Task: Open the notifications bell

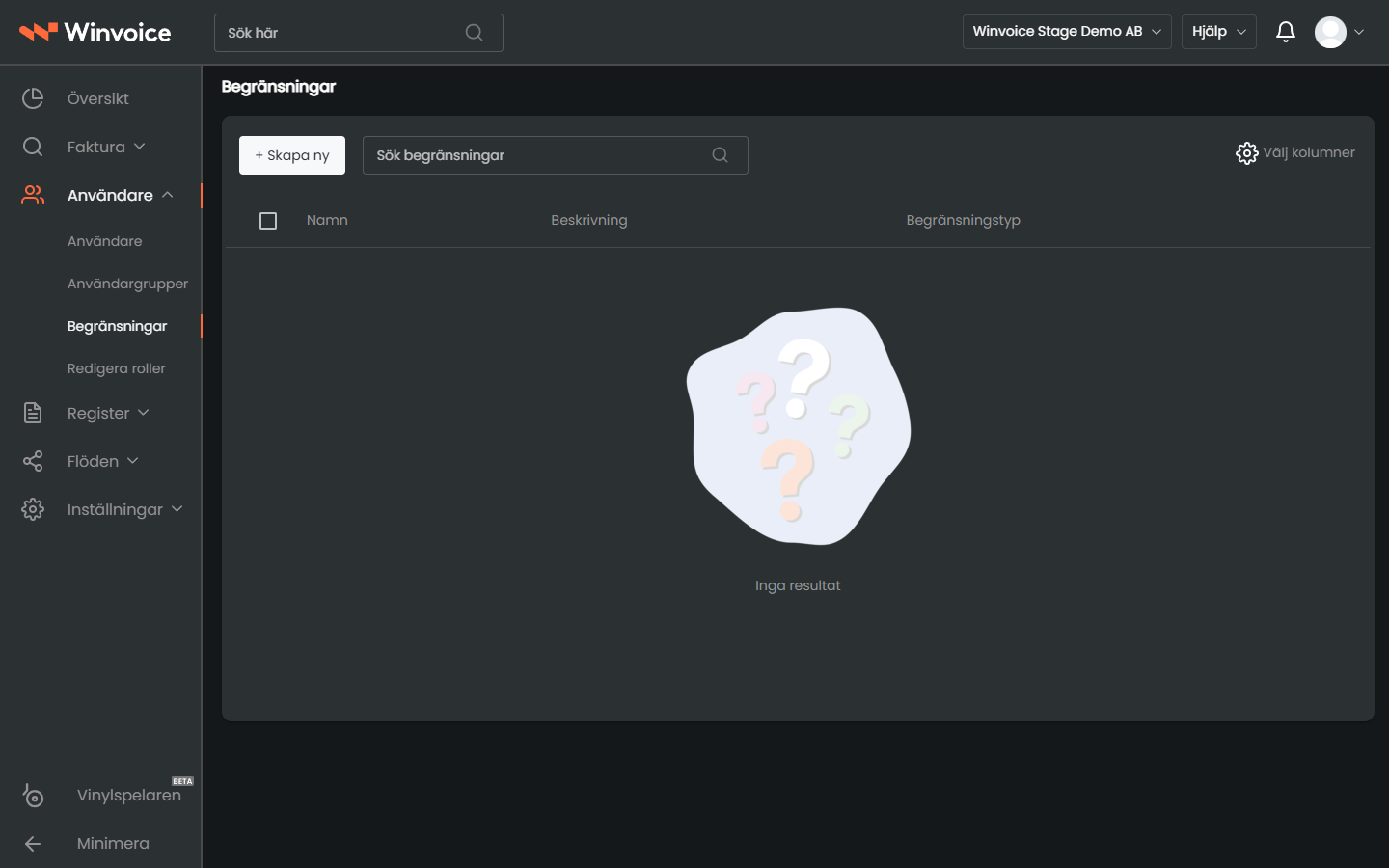Action: 1286,32
